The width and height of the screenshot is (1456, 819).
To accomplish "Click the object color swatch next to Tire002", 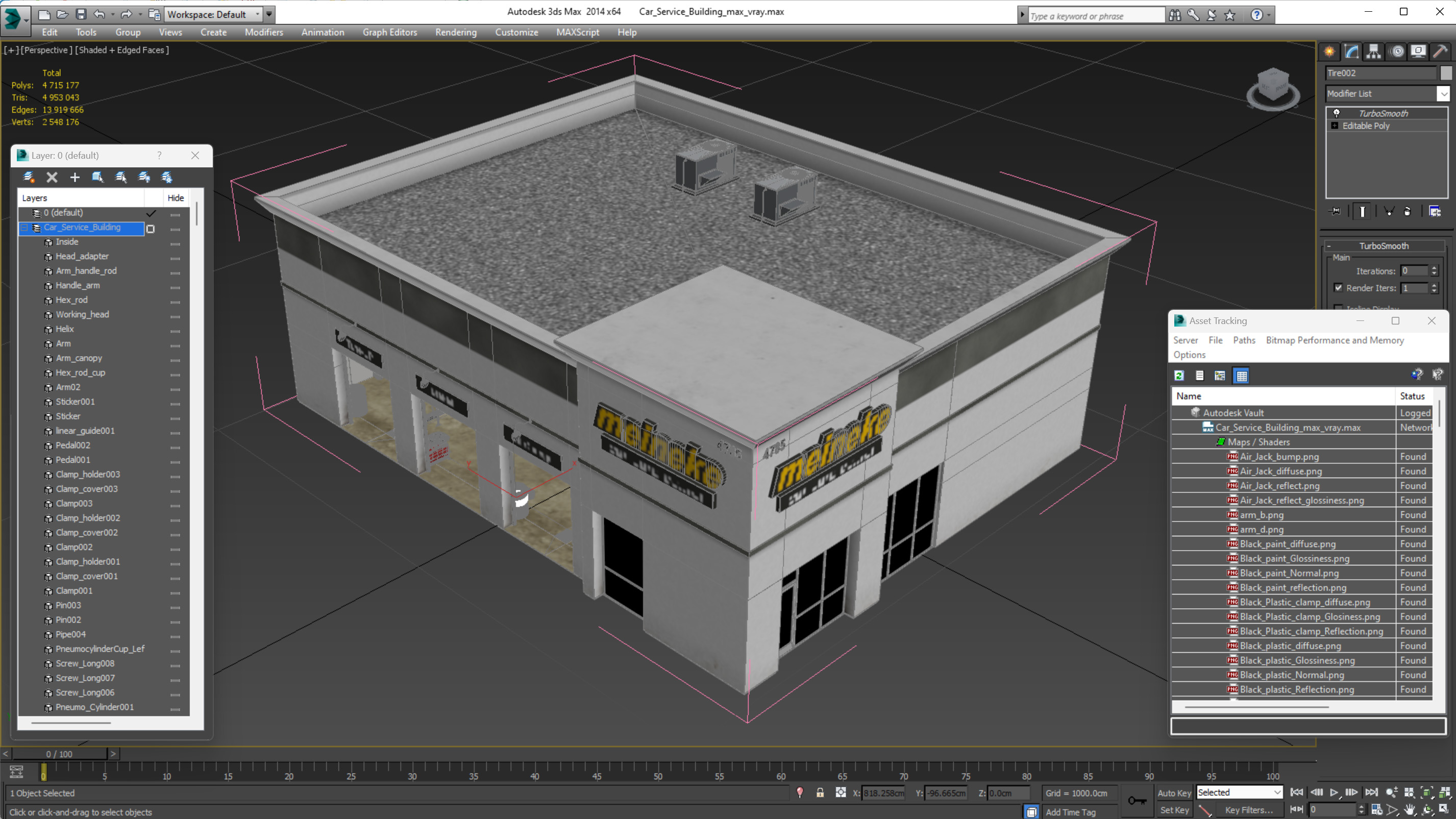I will pyautogui.click(x=1445, y=73).
